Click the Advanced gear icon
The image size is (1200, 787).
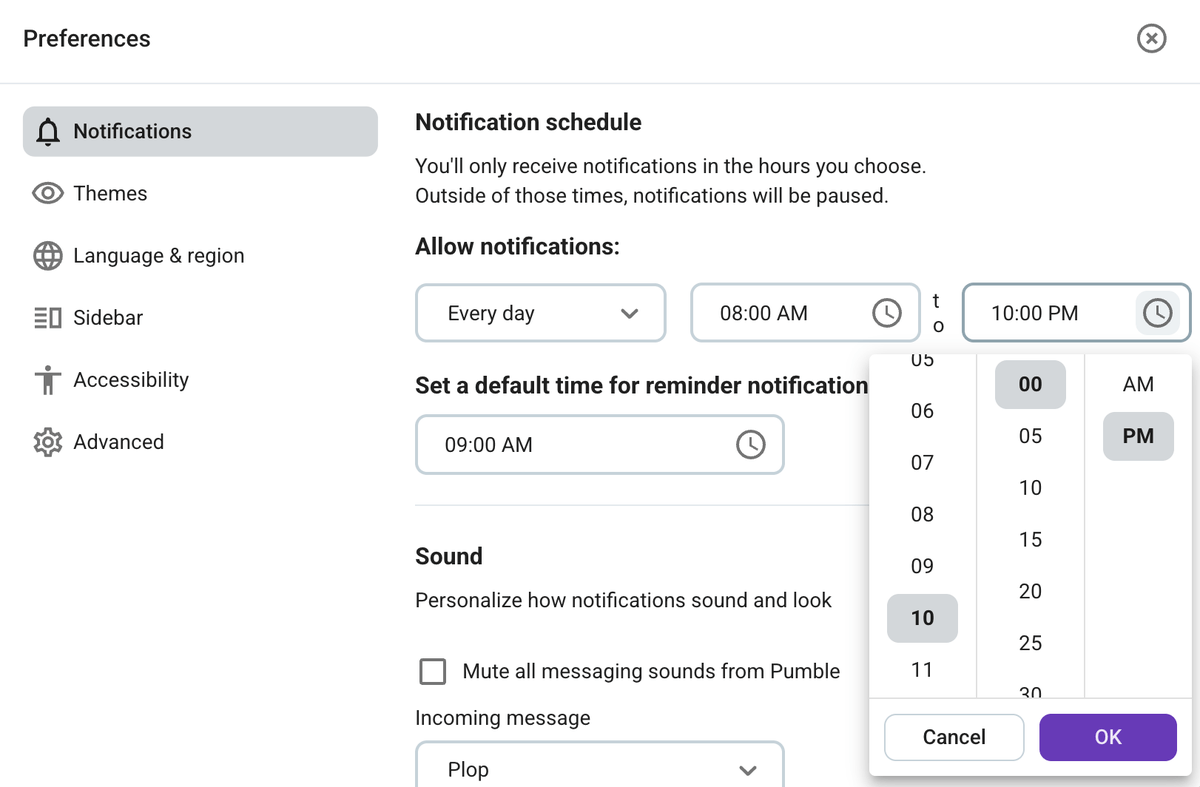[46, 441]
